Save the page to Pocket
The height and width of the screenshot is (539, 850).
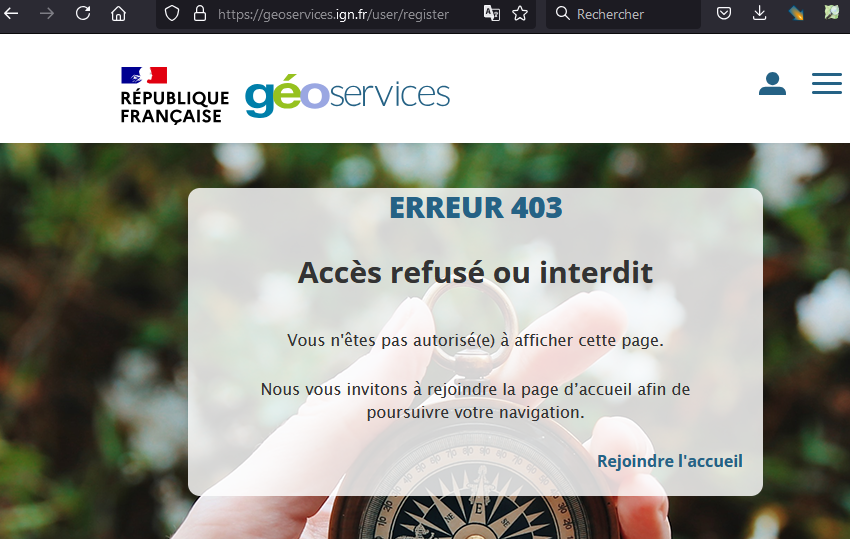[x=724, y=13]
